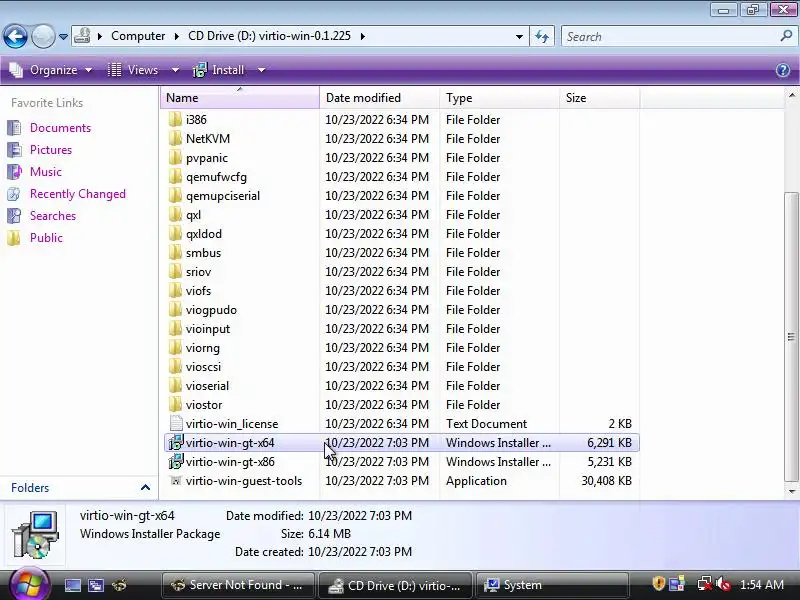Select the vioinput folder icon
The height and width of the screenshot is (600, 800).
(175, 329)
